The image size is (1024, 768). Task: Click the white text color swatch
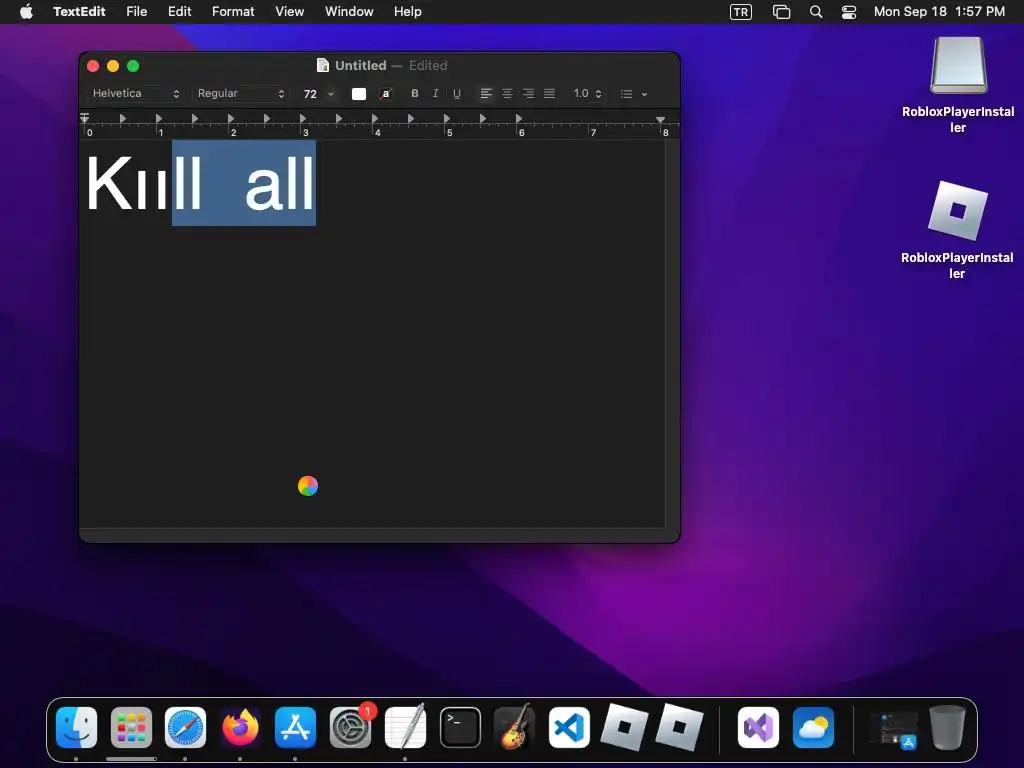359,93
